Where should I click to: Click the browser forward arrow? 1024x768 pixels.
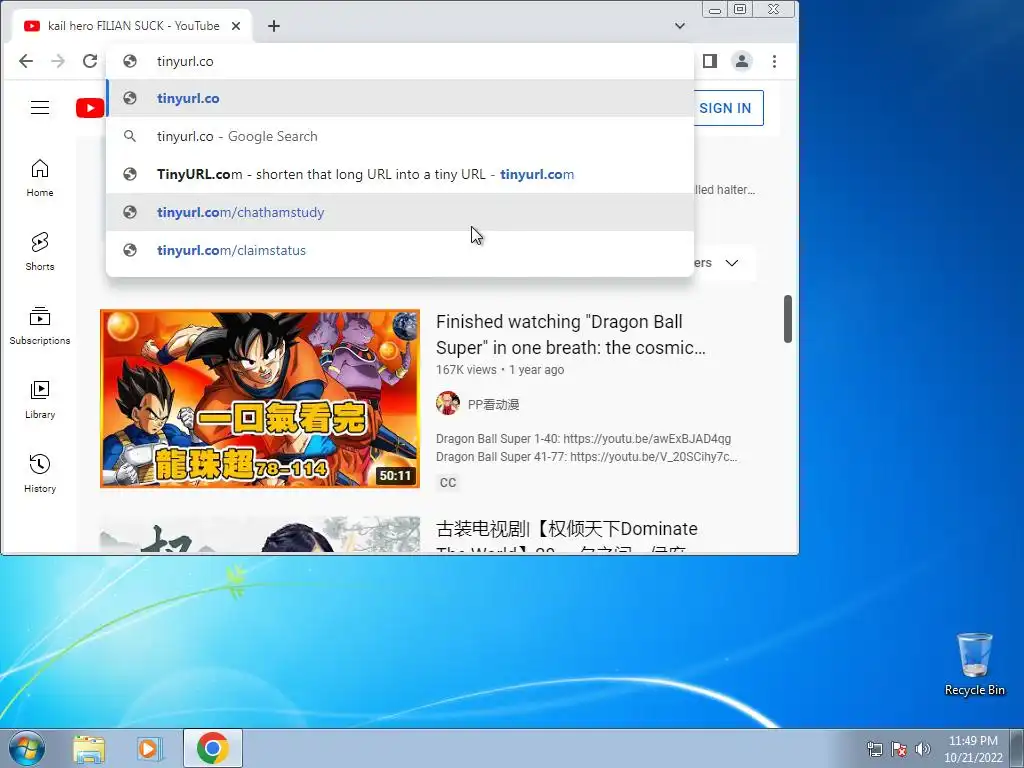click(58, 61)
